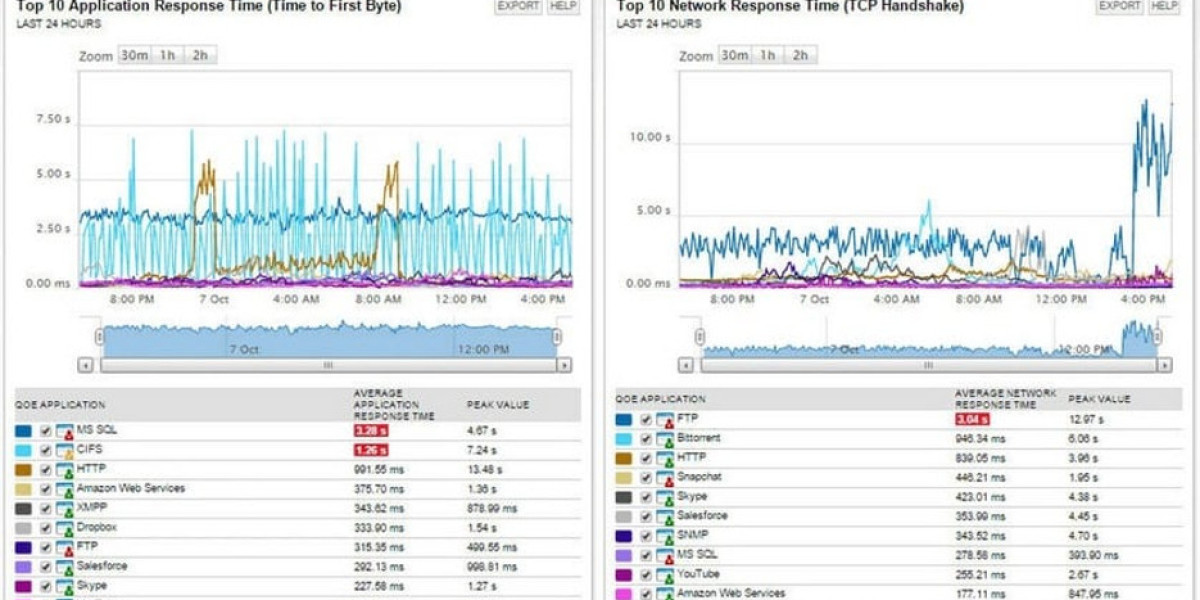Click EXPORT on the Application Response Time panel
The height and width of the screenshot is (600, 1200).
518,6
